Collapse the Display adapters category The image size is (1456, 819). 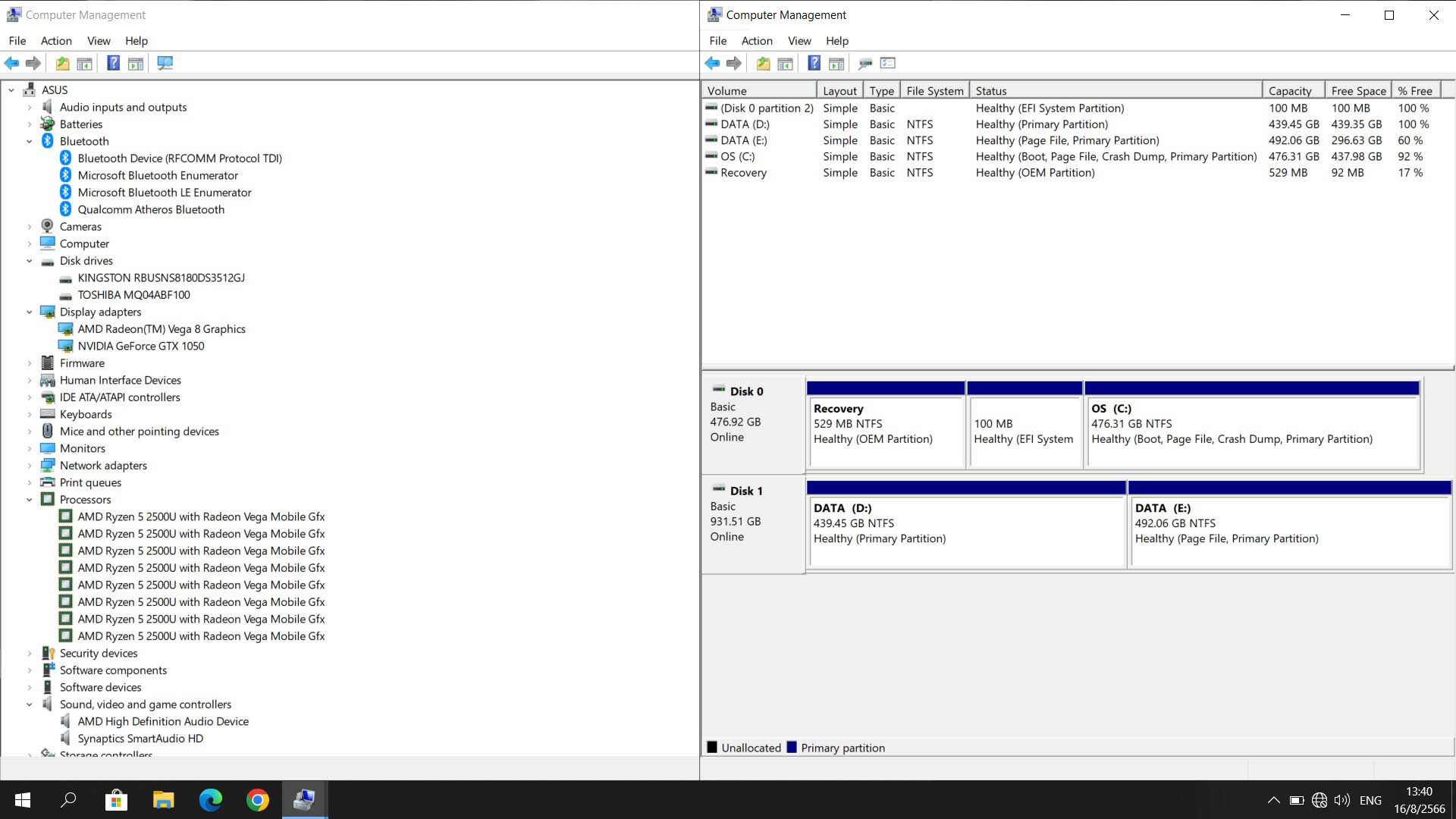30,312
